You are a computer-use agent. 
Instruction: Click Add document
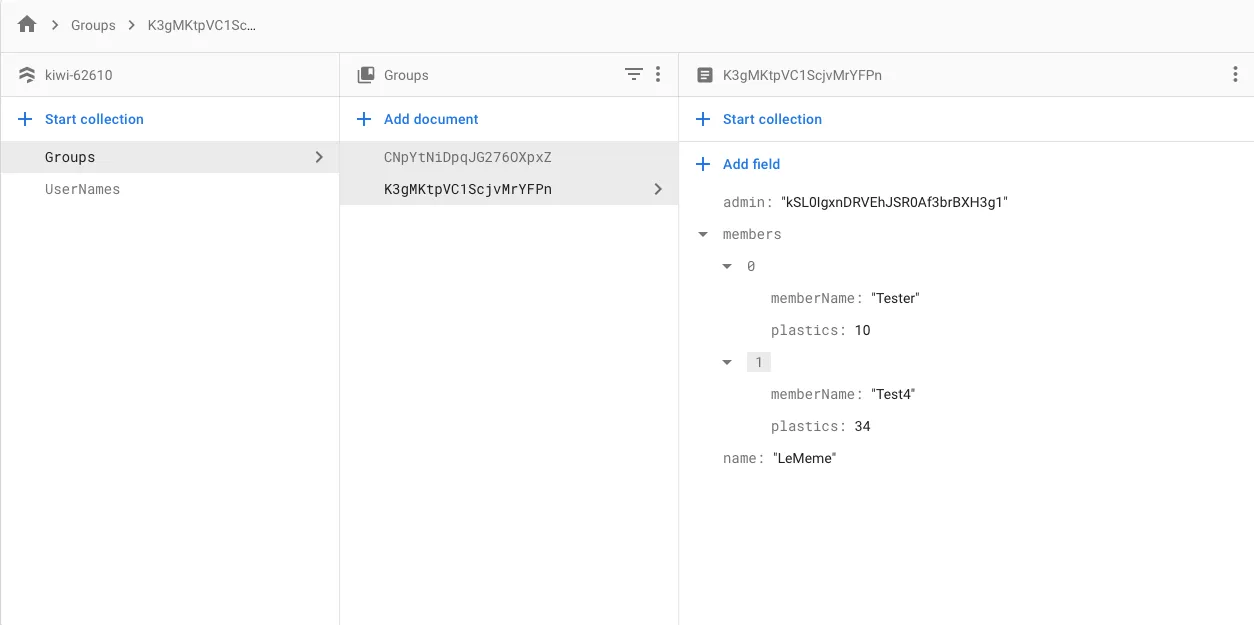click(431, 119)
